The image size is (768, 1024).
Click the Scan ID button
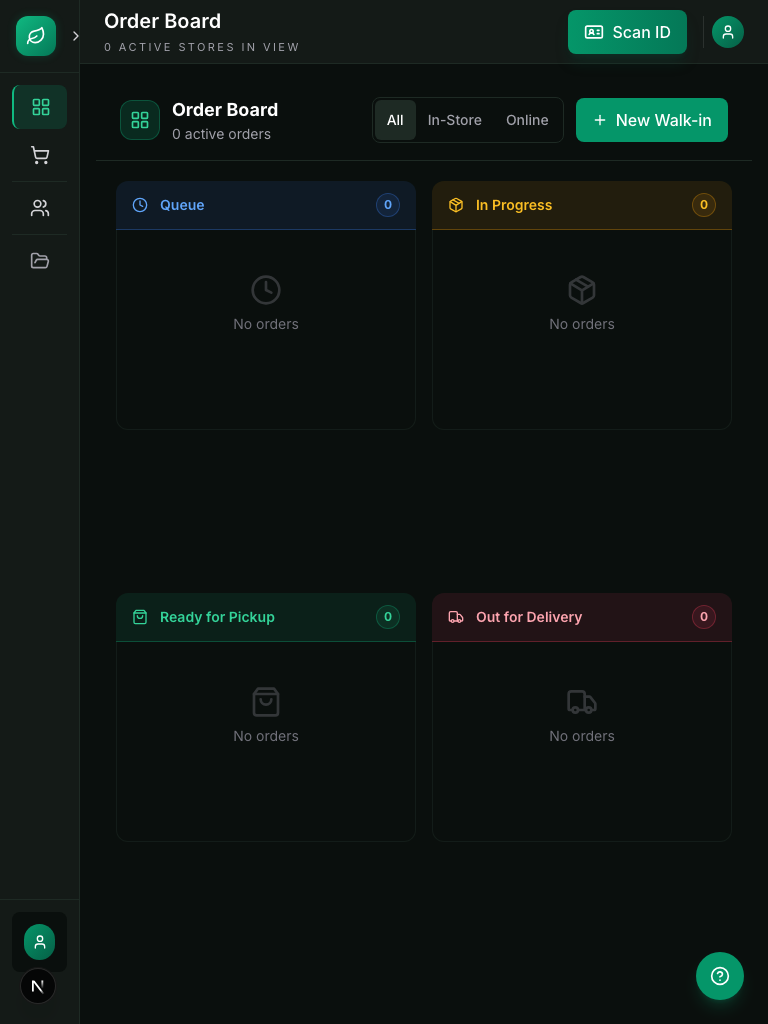[x=627, y=32]
